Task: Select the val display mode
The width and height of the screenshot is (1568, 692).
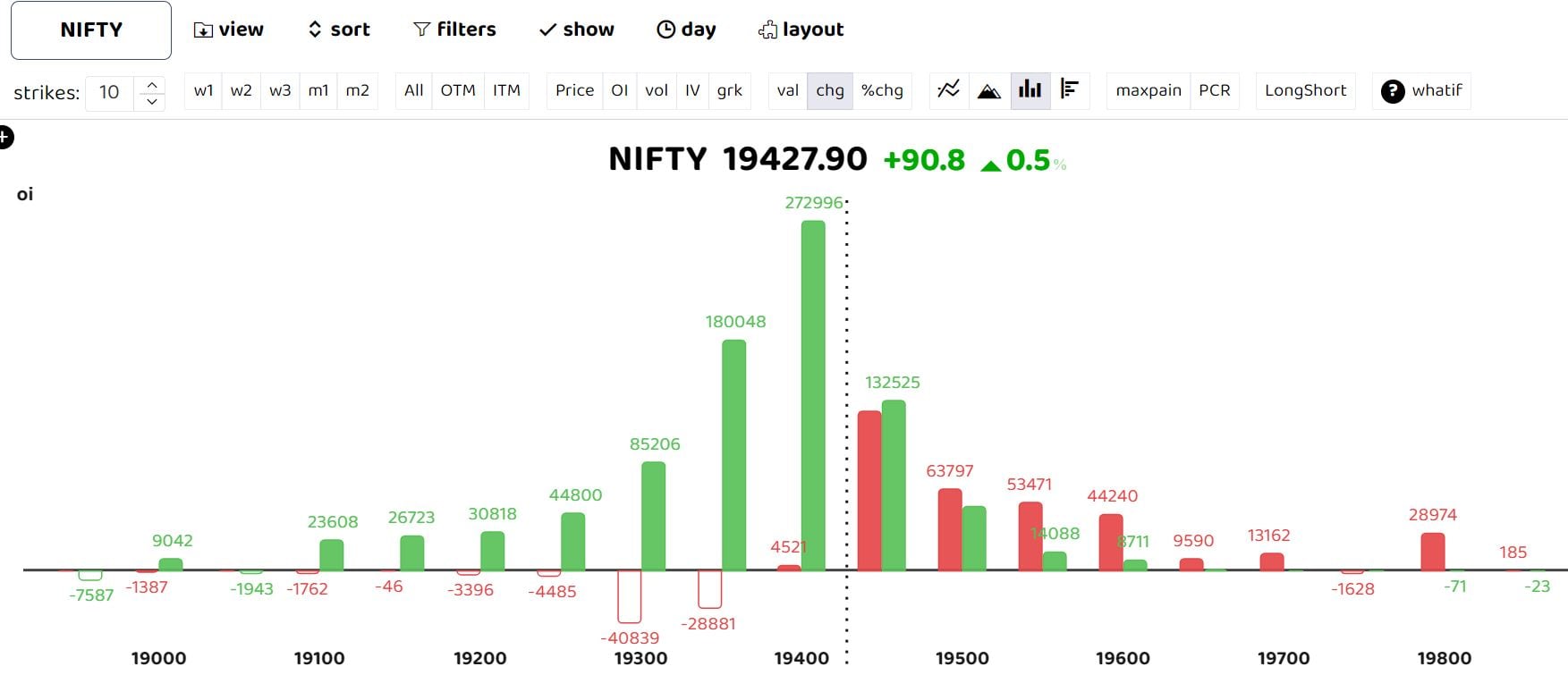Action: coord(788,90)
